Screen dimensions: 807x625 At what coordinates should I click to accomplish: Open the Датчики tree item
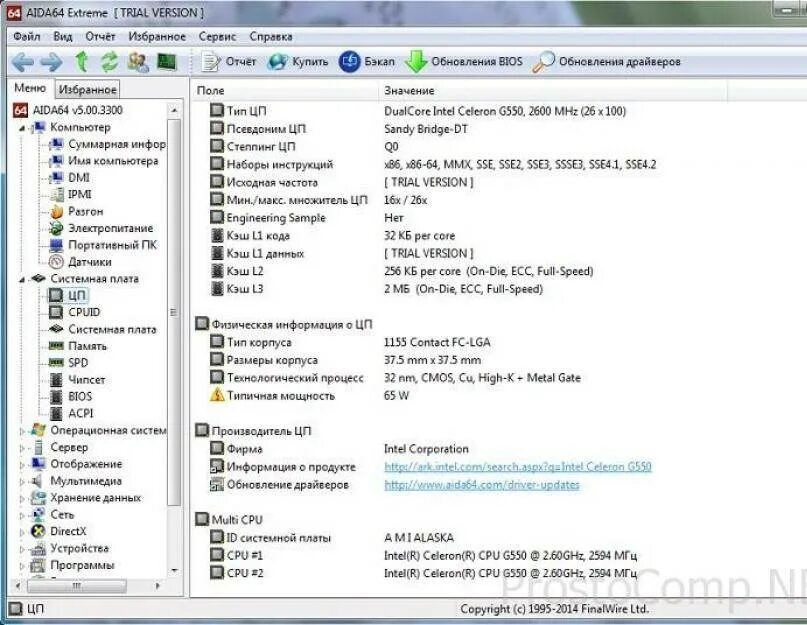80,262
